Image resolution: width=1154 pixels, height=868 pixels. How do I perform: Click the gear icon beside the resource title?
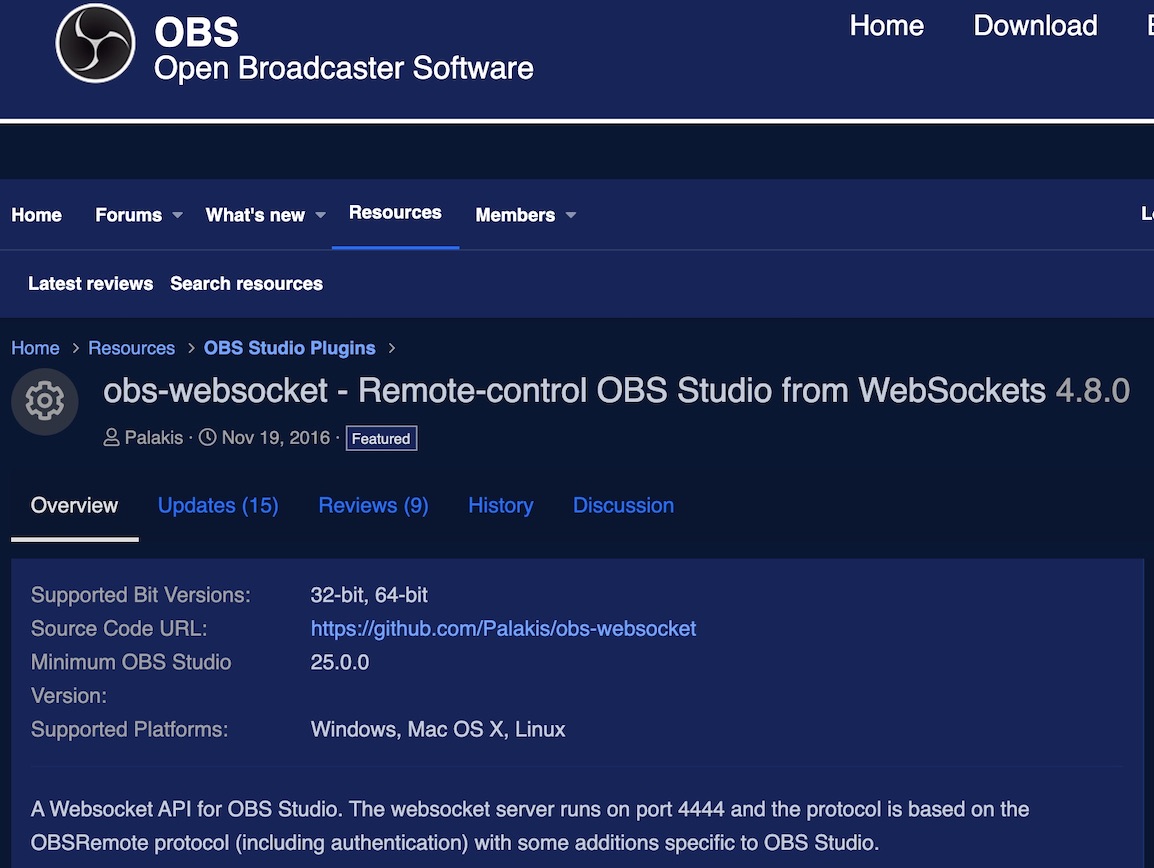coord(44,401)
